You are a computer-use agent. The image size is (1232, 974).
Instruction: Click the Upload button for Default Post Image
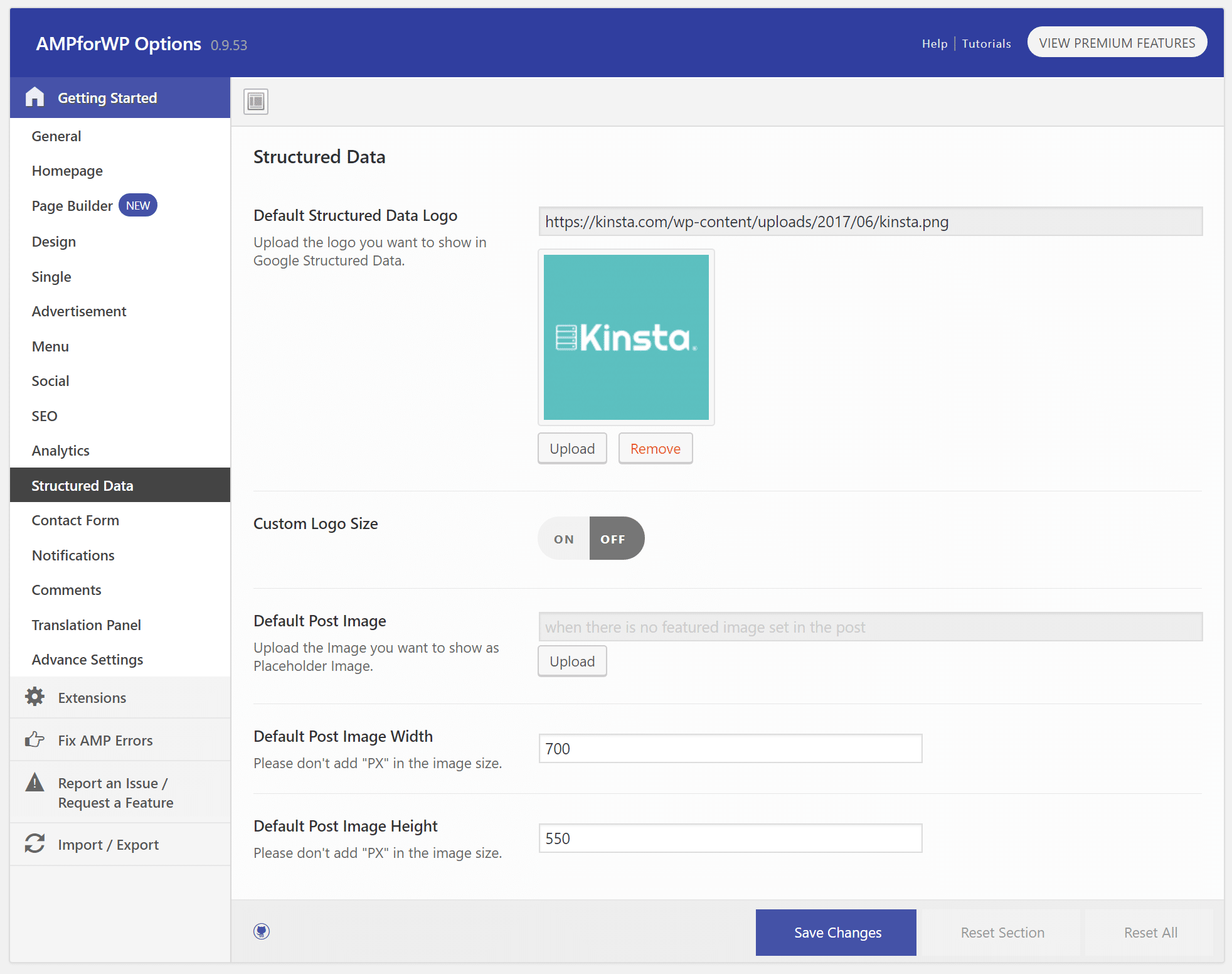point(571,661)
